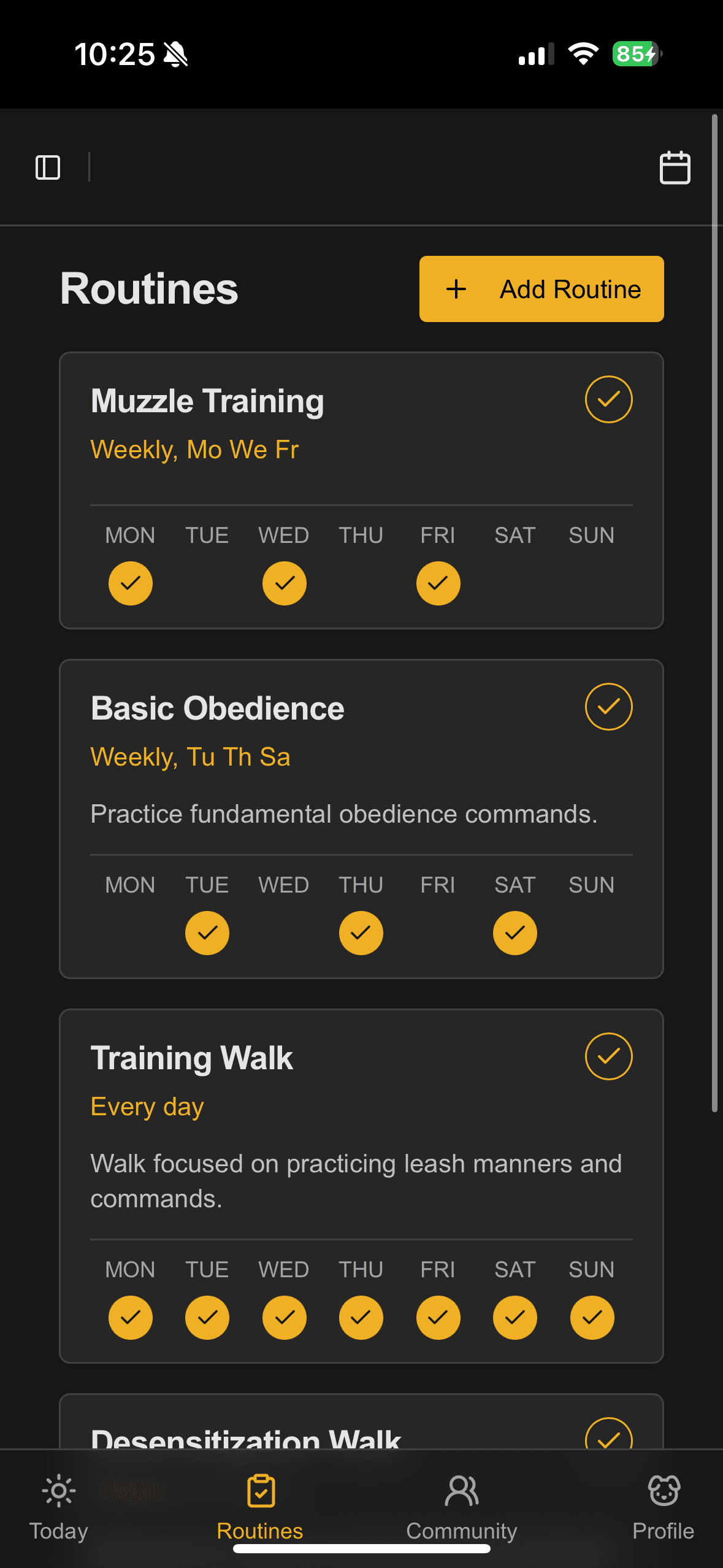Mark Basic Obedience routine complete
Viewport: 723px width, 1568px height.
(608, 707)
